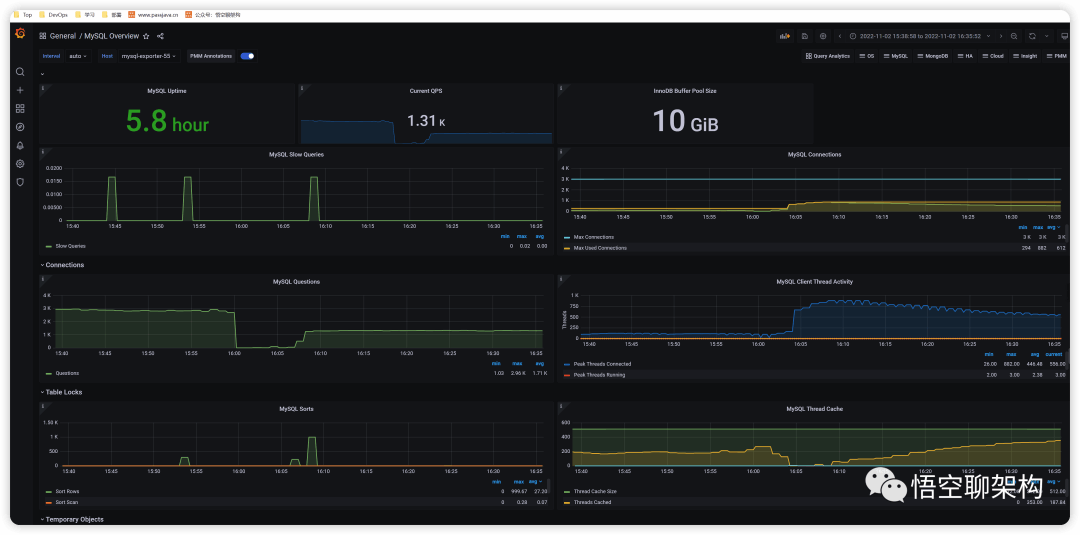This screenshot has width=1080, height=535.
Task: Click the Grafana logo home icon
Action: (x=20, y=34)
